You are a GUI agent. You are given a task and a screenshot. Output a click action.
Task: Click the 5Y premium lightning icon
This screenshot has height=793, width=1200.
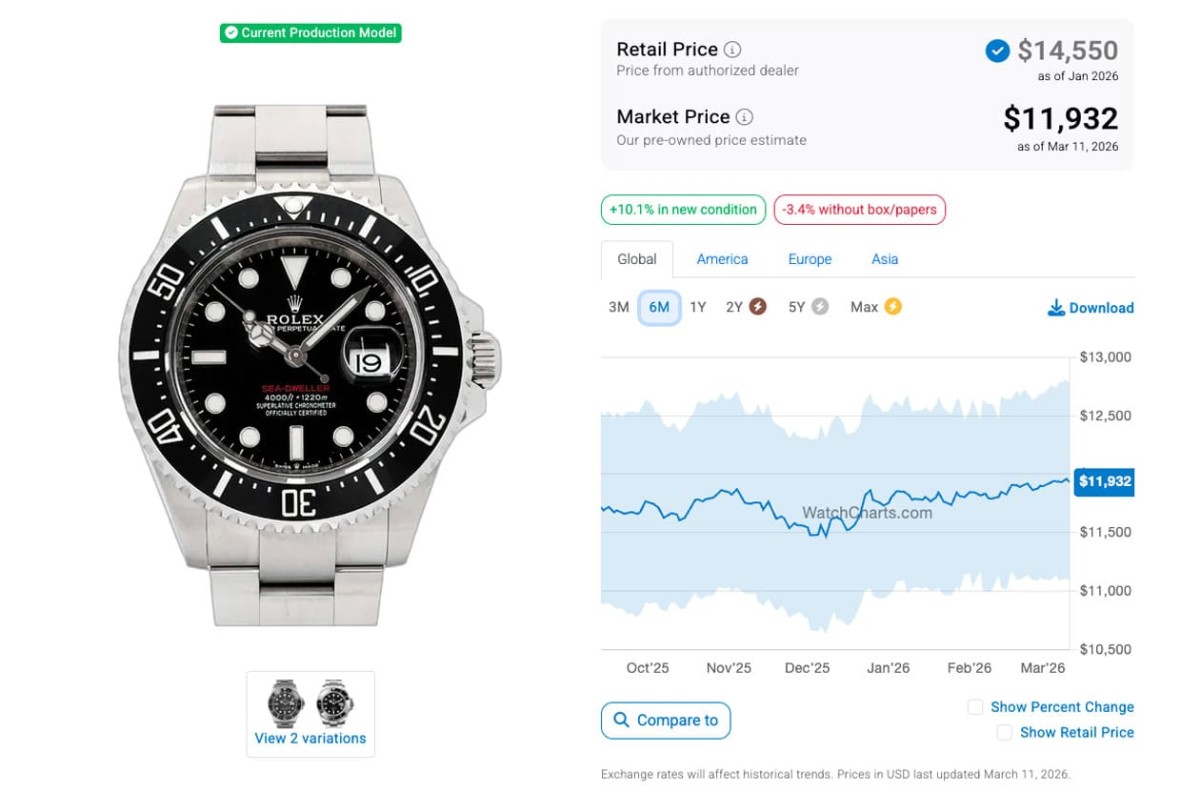[x=820, y=307]
